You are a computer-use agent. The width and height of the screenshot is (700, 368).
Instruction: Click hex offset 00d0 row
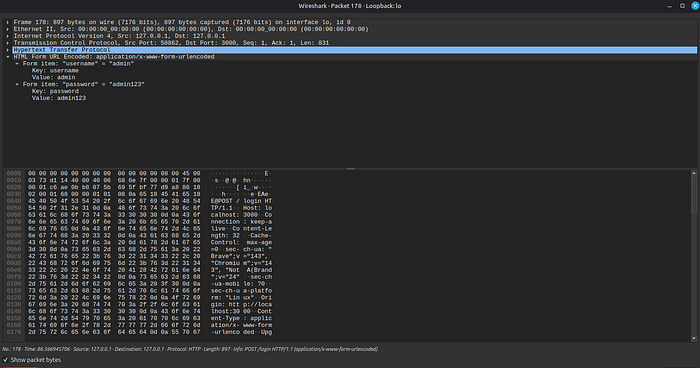pyautogui.click(x=14, y=263)
